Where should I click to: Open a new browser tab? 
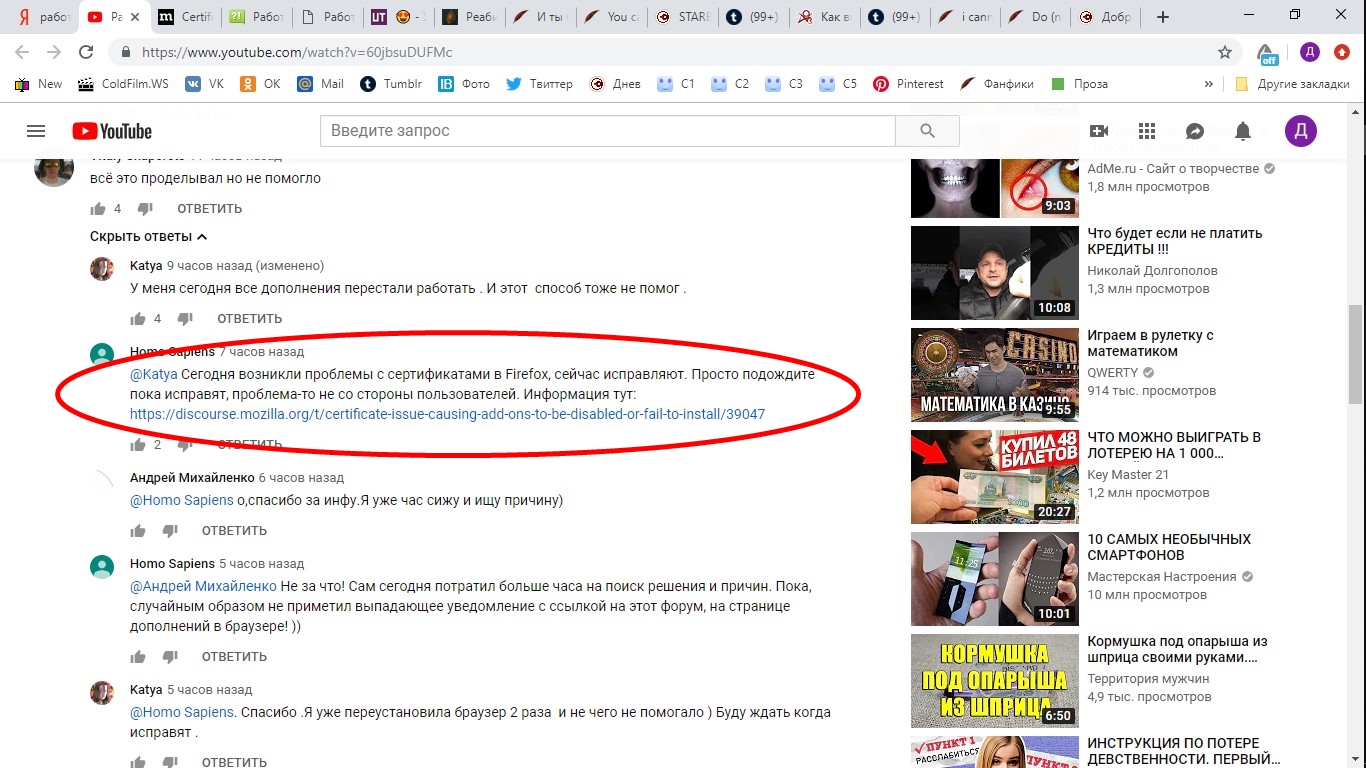tap(1162, 17)
